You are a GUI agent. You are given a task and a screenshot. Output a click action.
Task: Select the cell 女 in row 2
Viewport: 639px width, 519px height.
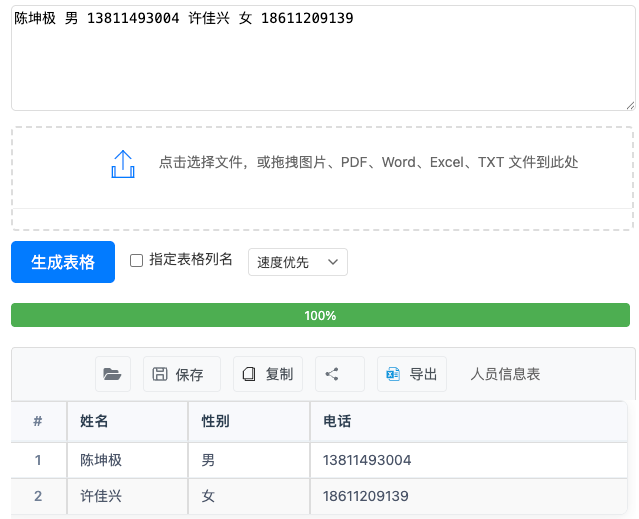pyautogui.click(x=249, y=496)
